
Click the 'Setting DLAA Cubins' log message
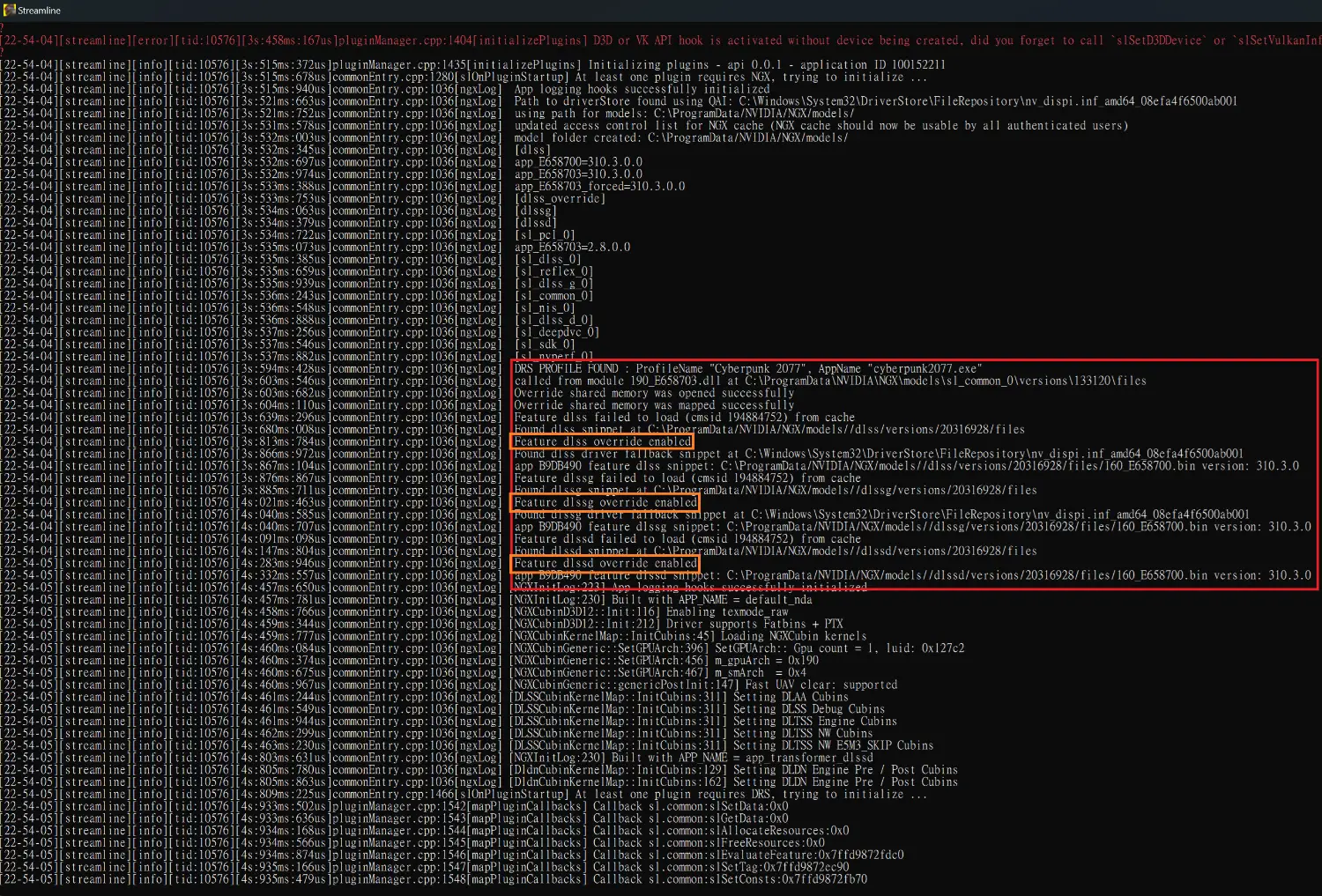coord(791,697)
